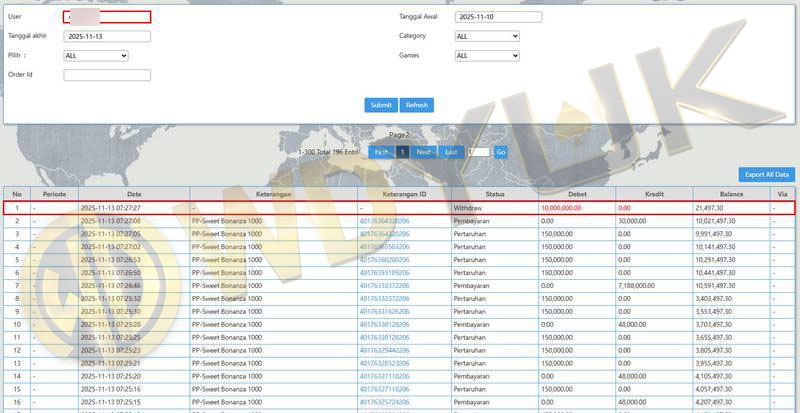Image resolution: width=800 pixels, height=413 pixels.
Task: Focus the Order Id text box
Action: (x=107, y=75)
